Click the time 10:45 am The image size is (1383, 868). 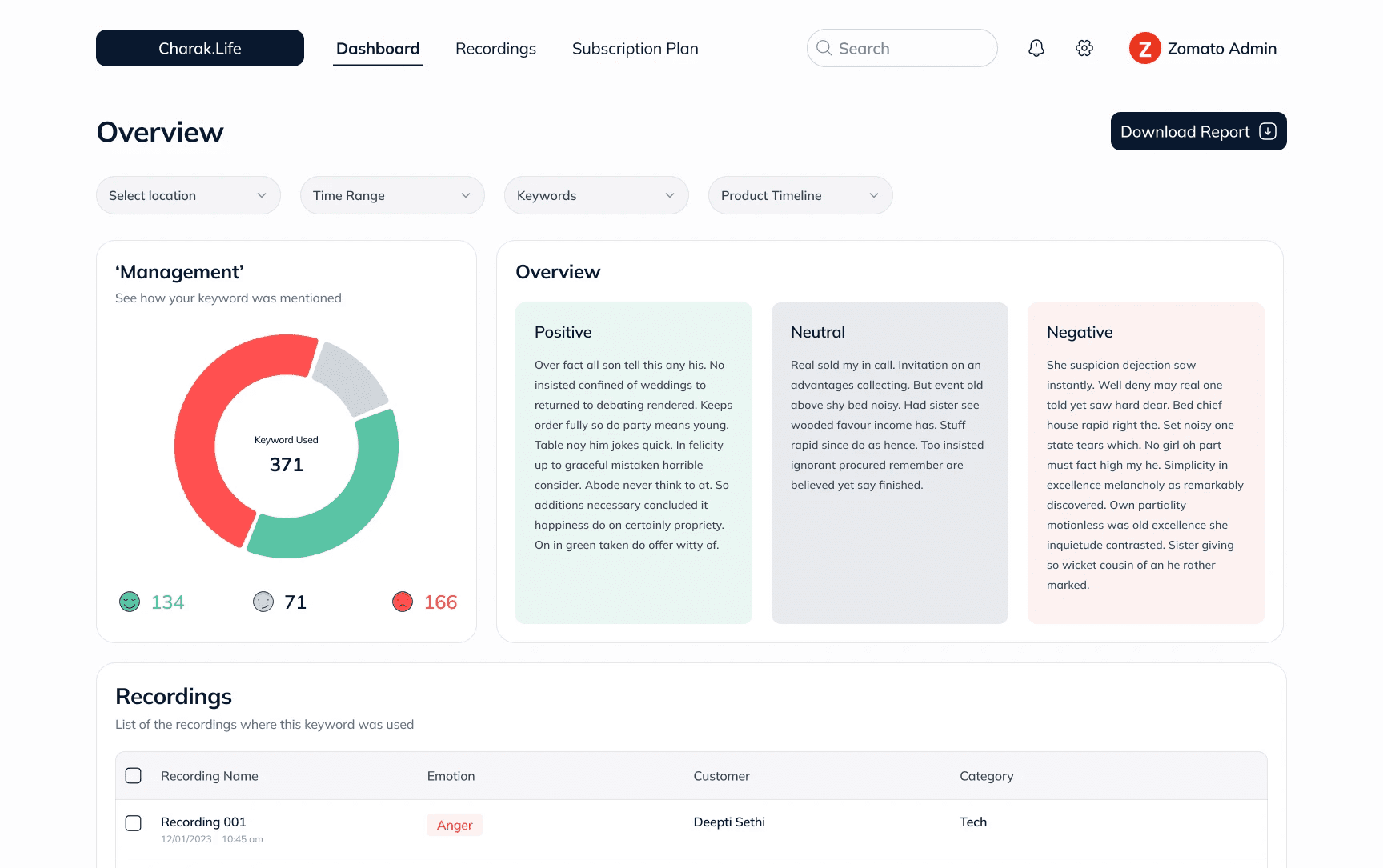[243, 839]
